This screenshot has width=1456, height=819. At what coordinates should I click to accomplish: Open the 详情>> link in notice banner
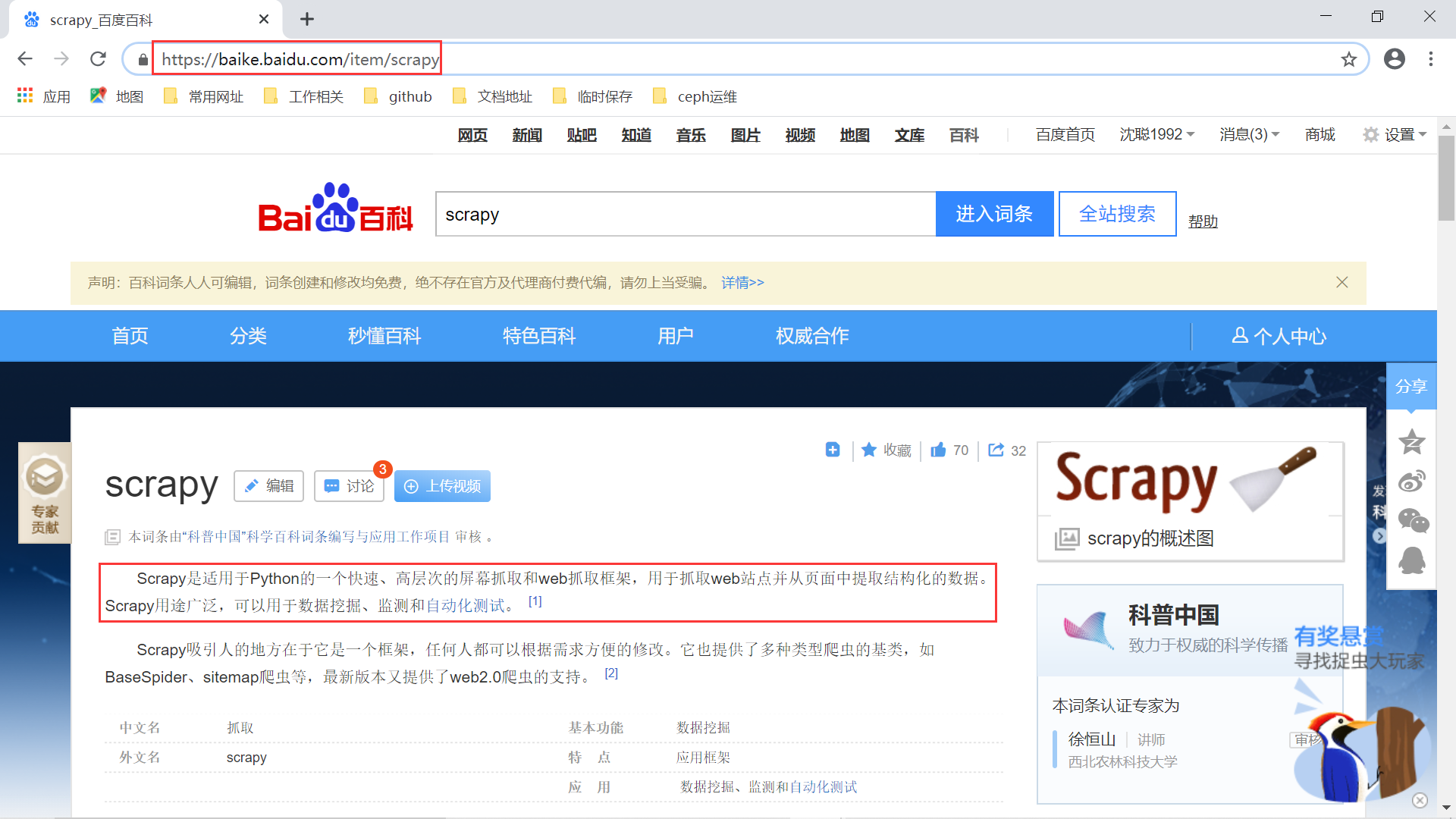[x=742, y=282]
